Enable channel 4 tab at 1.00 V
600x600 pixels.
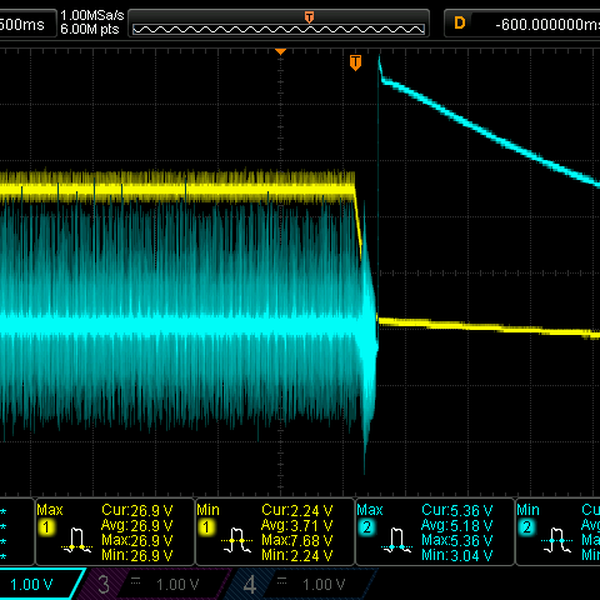coord(298,584)
